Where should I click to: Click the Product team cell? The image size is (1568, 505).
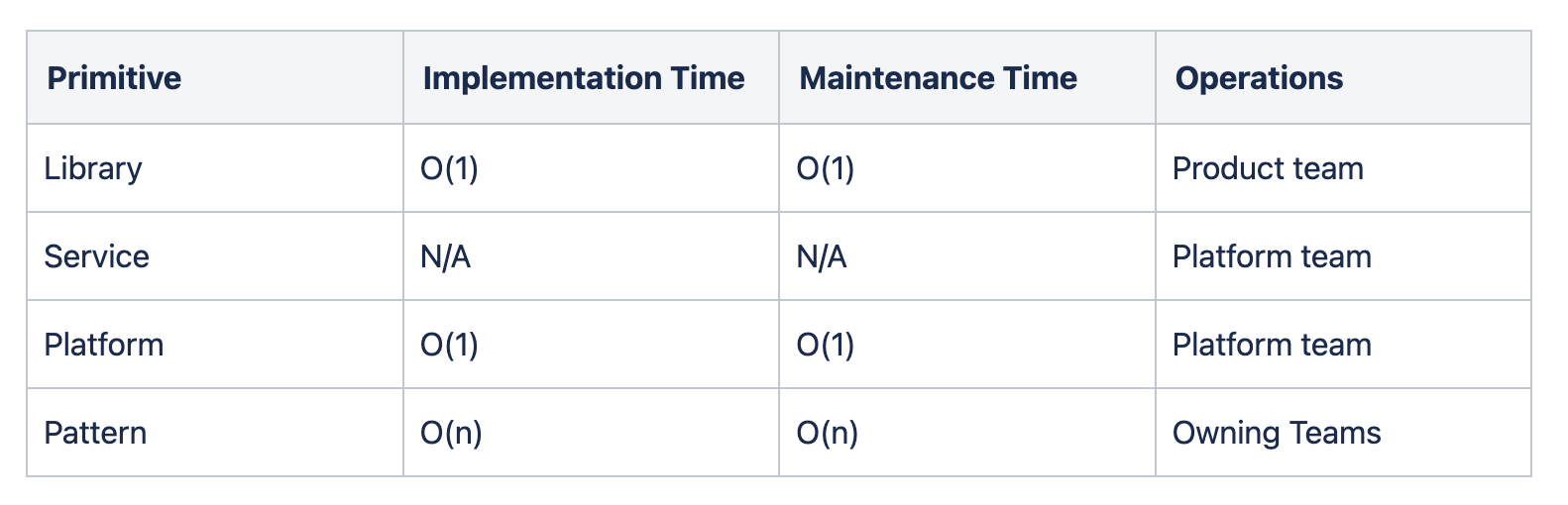coord(1268,168)
